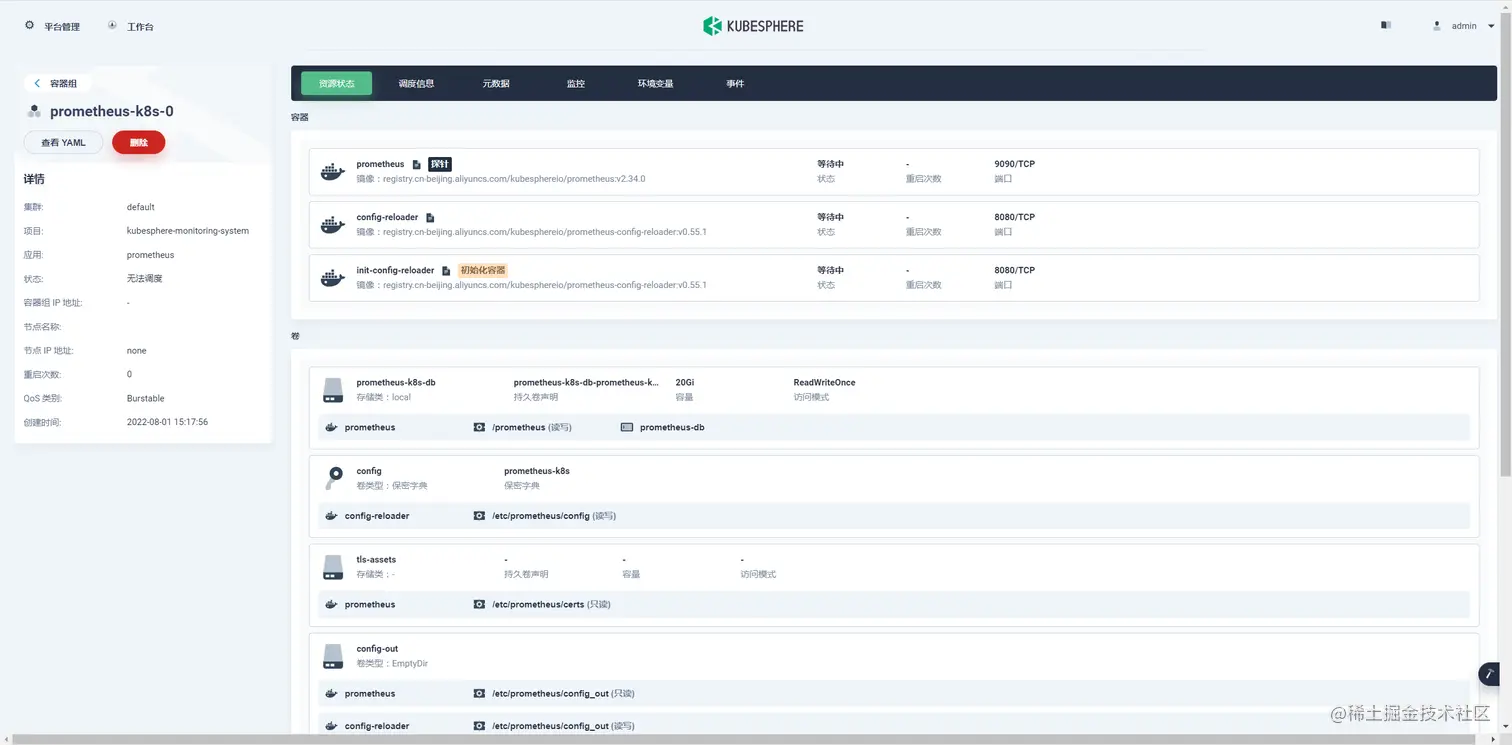Image resolution: width=1512 pixels, height=745 pixels.
Task: Click the 初始化容器 badge
Action: coord(482,270)
